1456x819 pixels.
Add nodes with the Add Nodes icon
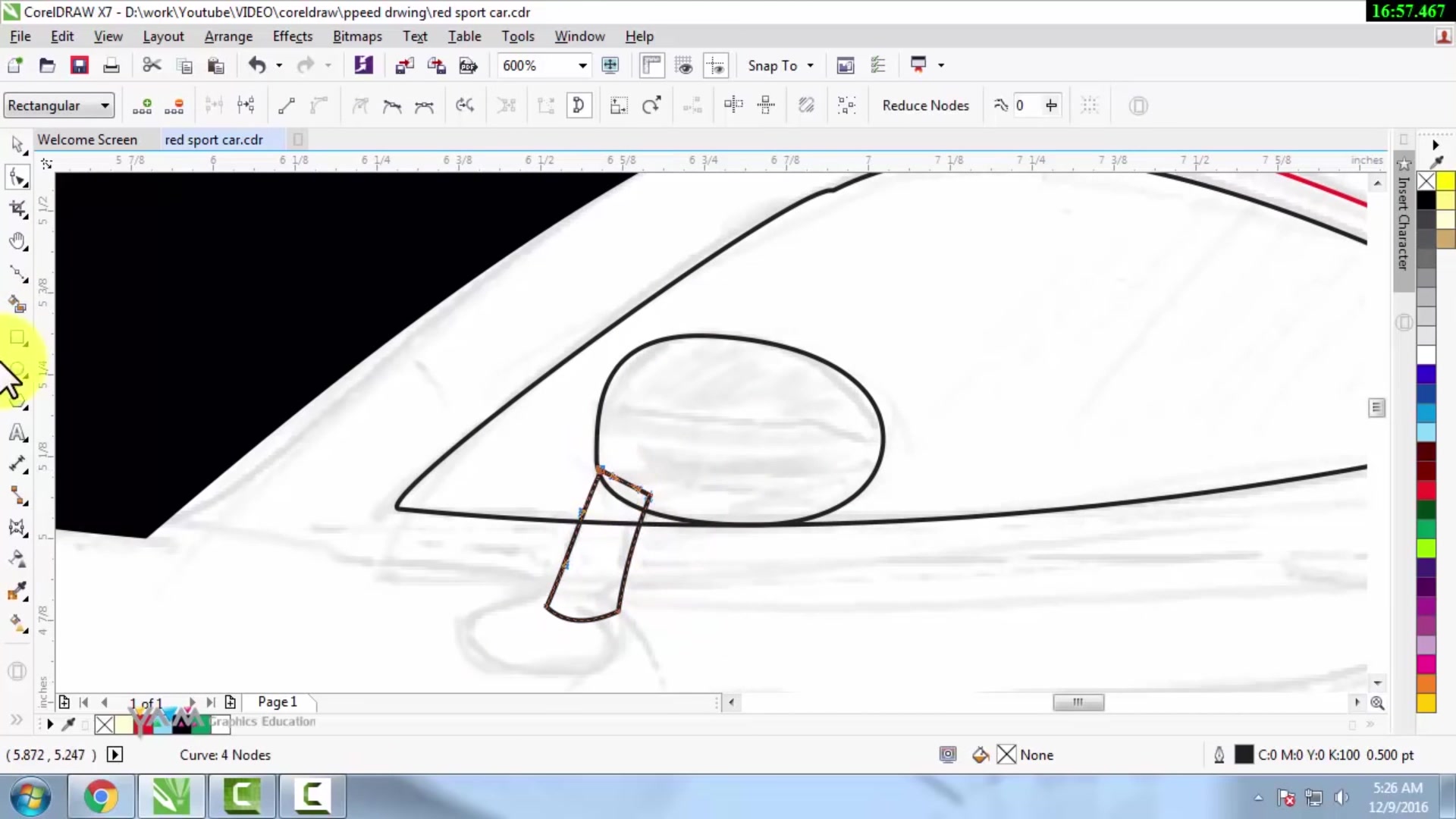tap(142, 105)
